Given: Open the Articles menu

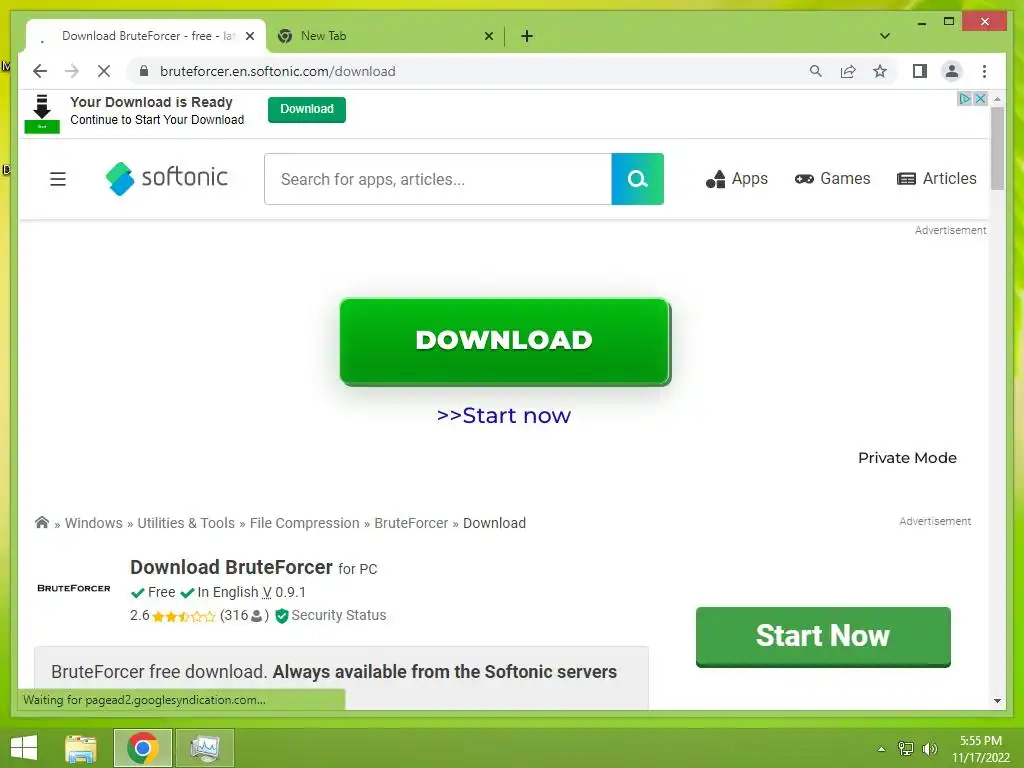Looking at the screenshot, I should 936,178.
